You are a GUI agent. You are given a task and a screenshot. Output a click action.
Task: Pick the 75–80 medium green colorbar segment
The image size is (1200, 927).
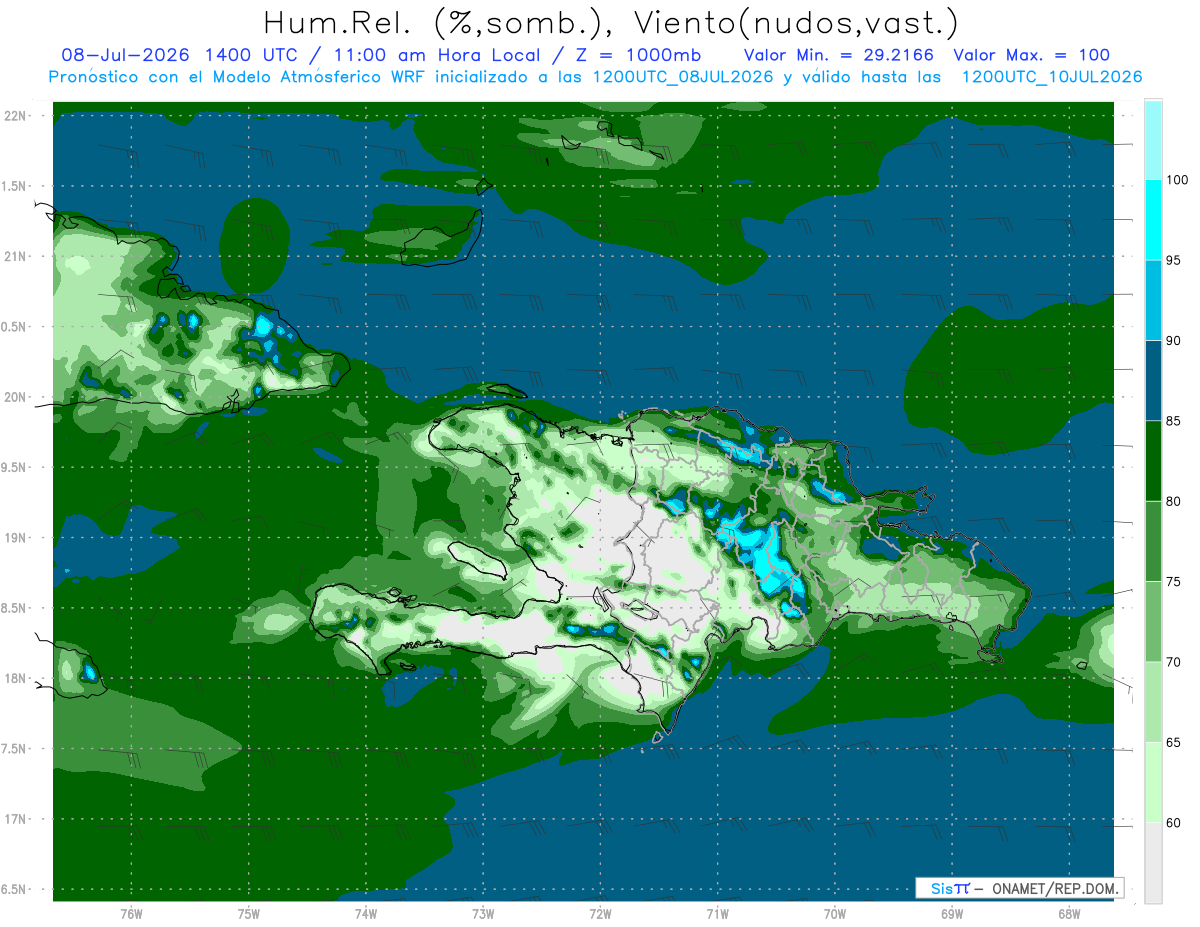1153,541
